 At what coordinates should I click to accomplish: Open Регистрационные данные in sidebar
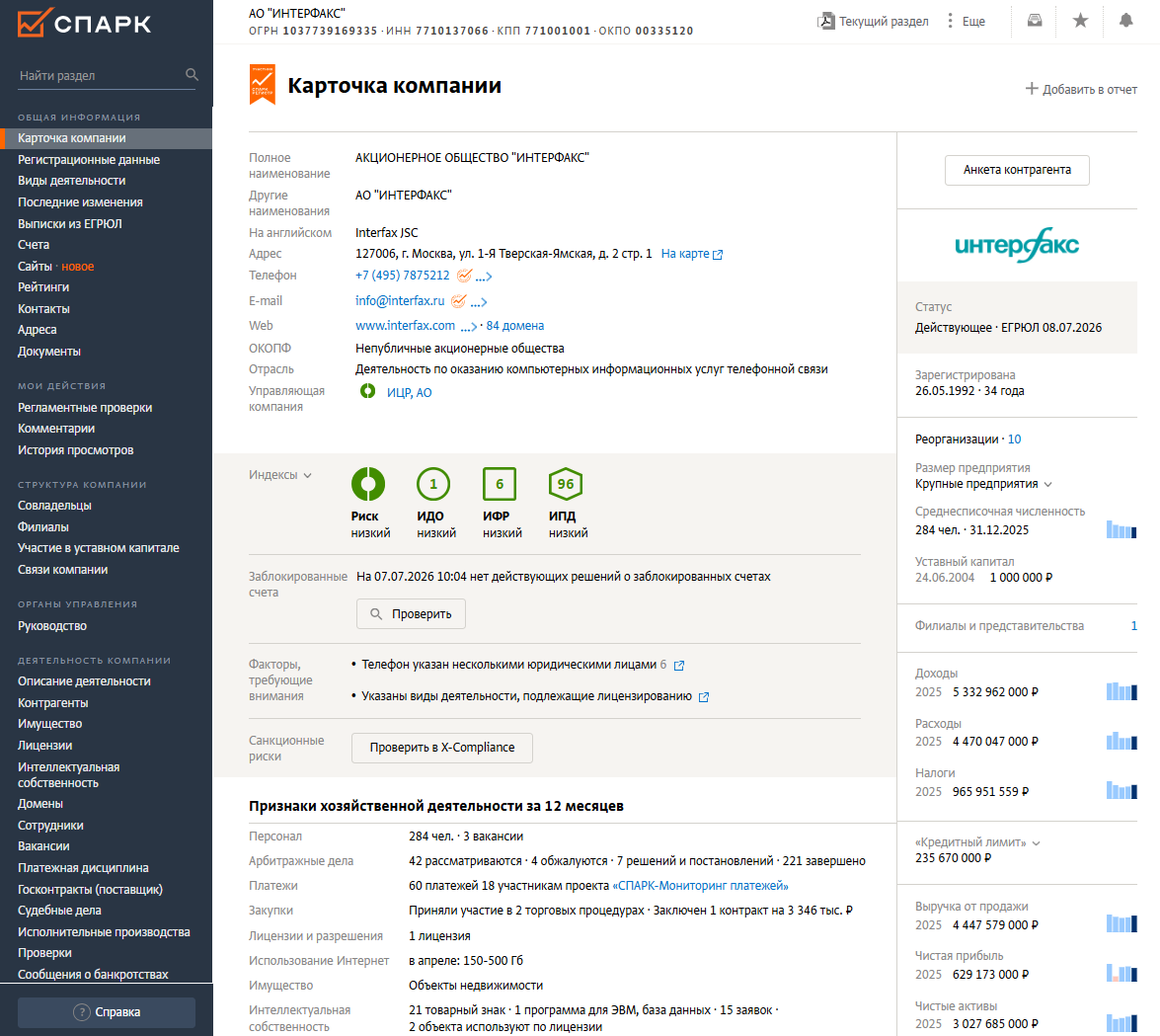(89, 160)
